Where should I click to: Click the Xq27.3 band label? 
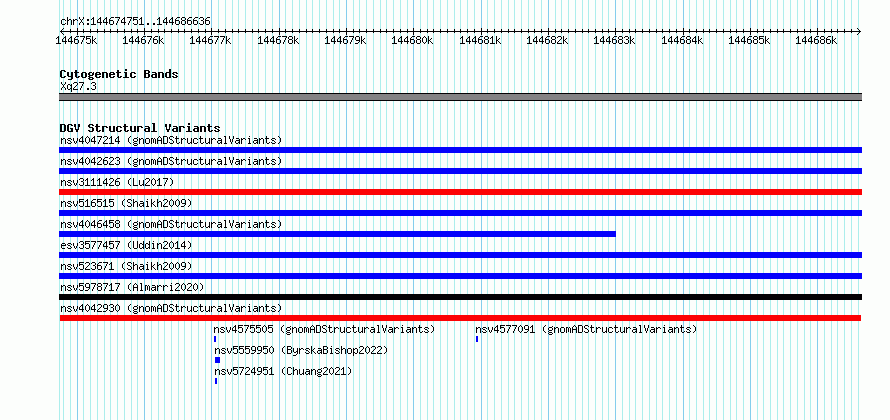point(77,87)
